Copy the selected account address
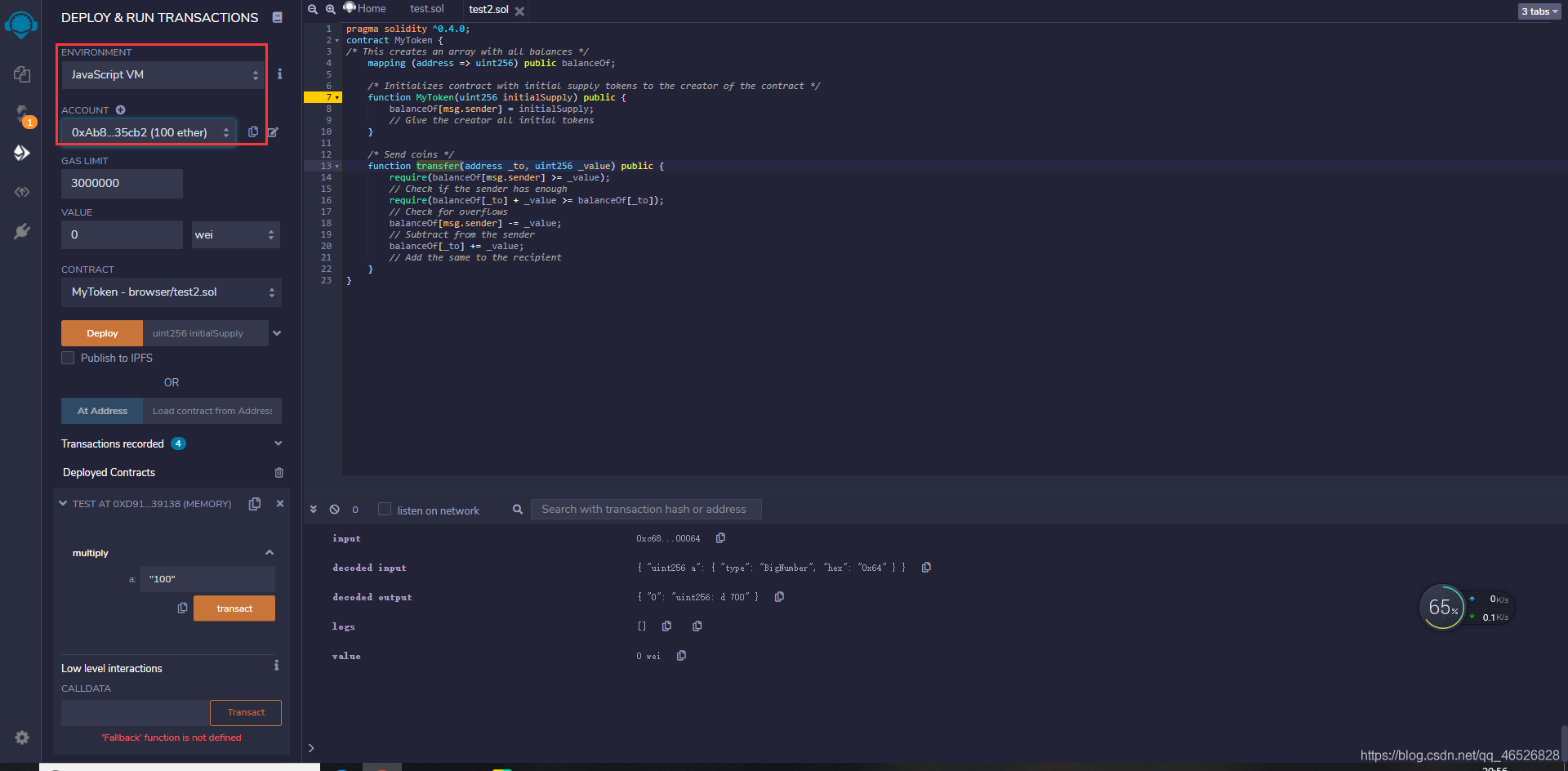The image size is (1568, 771). click(253, 131)
